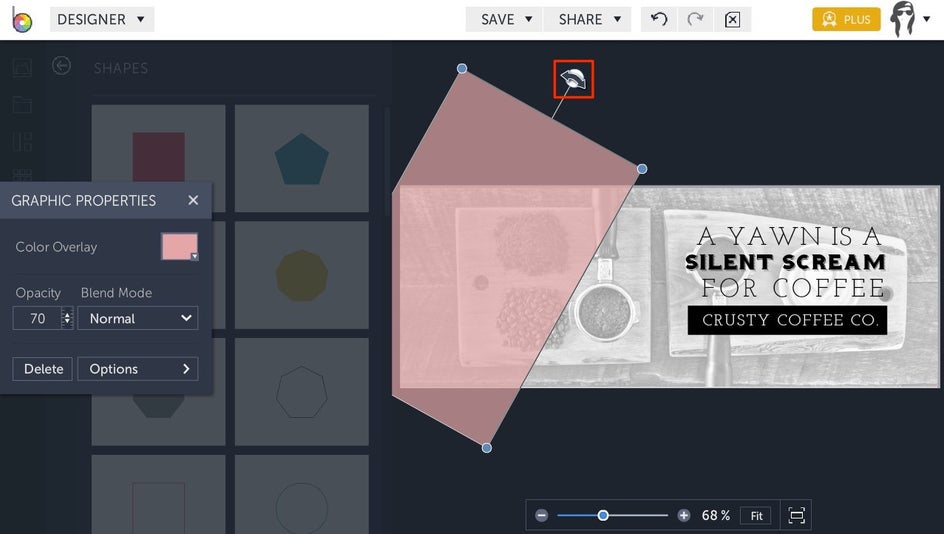Click the Opacity stepper arrows
This screenshot has width=944, height=534.
67,318
